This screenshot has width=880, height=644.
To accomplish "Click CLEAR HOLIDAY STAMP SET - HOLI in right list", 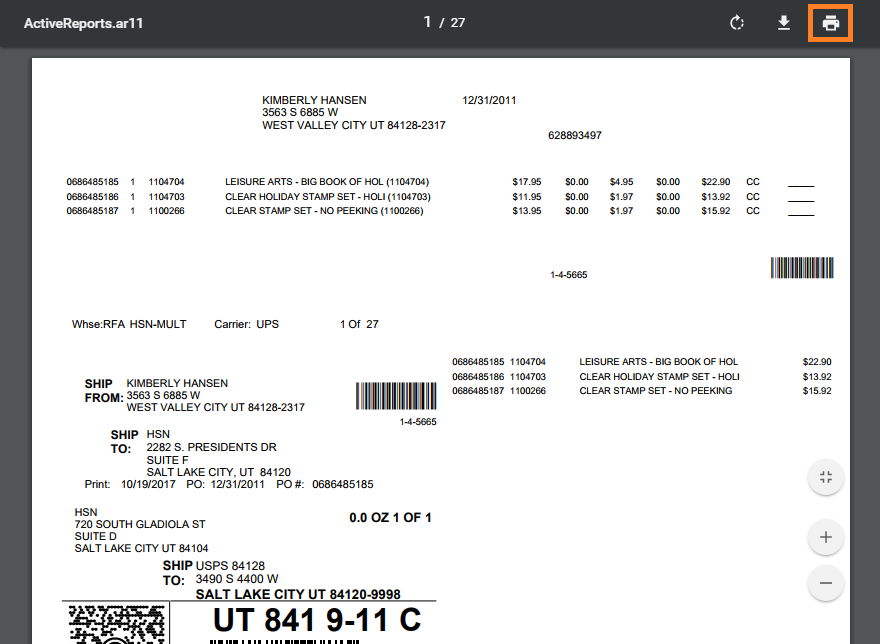I will (x=659, y=377).
